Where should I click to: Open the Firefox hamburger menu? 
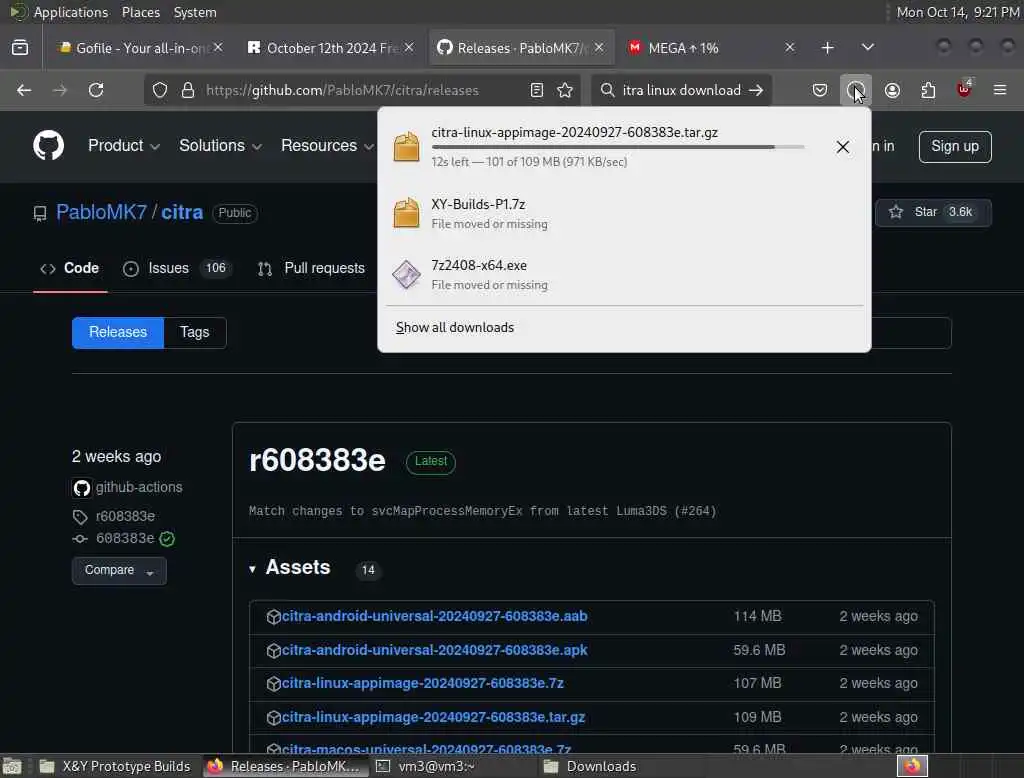click(1000, 90)
